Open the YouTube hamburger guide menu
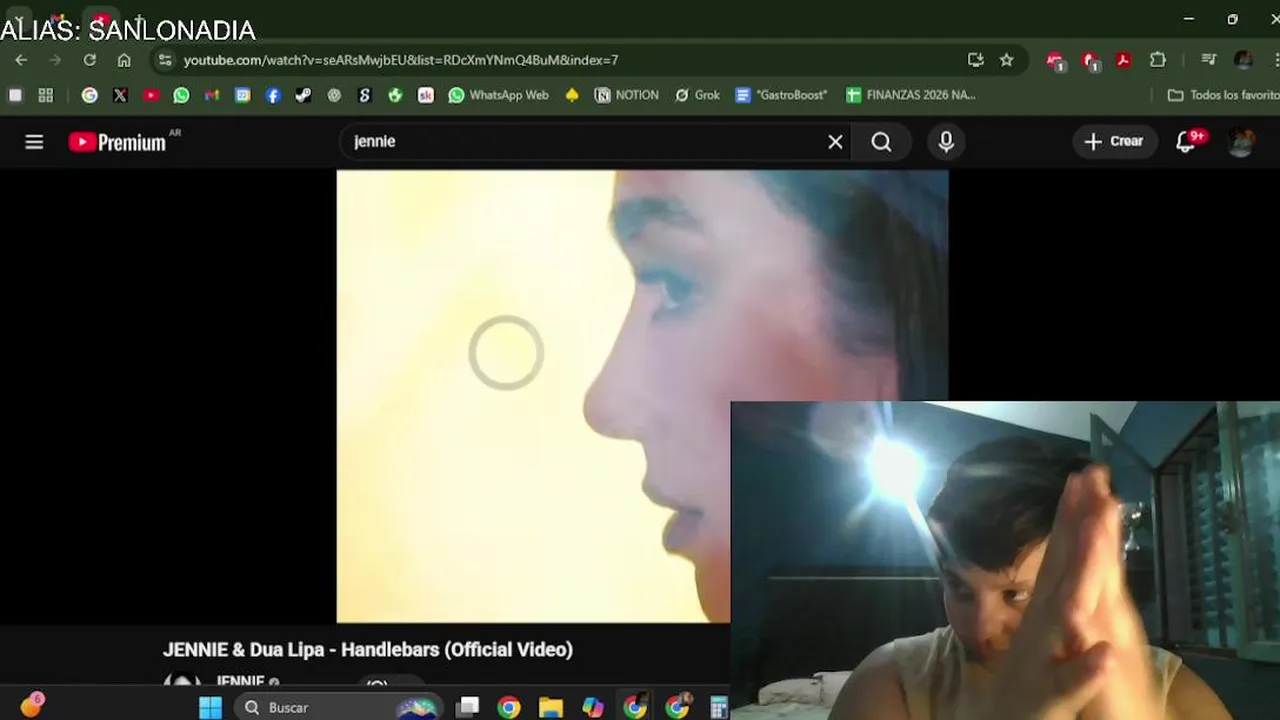The image size is (1280, 720). pos(34,142)
